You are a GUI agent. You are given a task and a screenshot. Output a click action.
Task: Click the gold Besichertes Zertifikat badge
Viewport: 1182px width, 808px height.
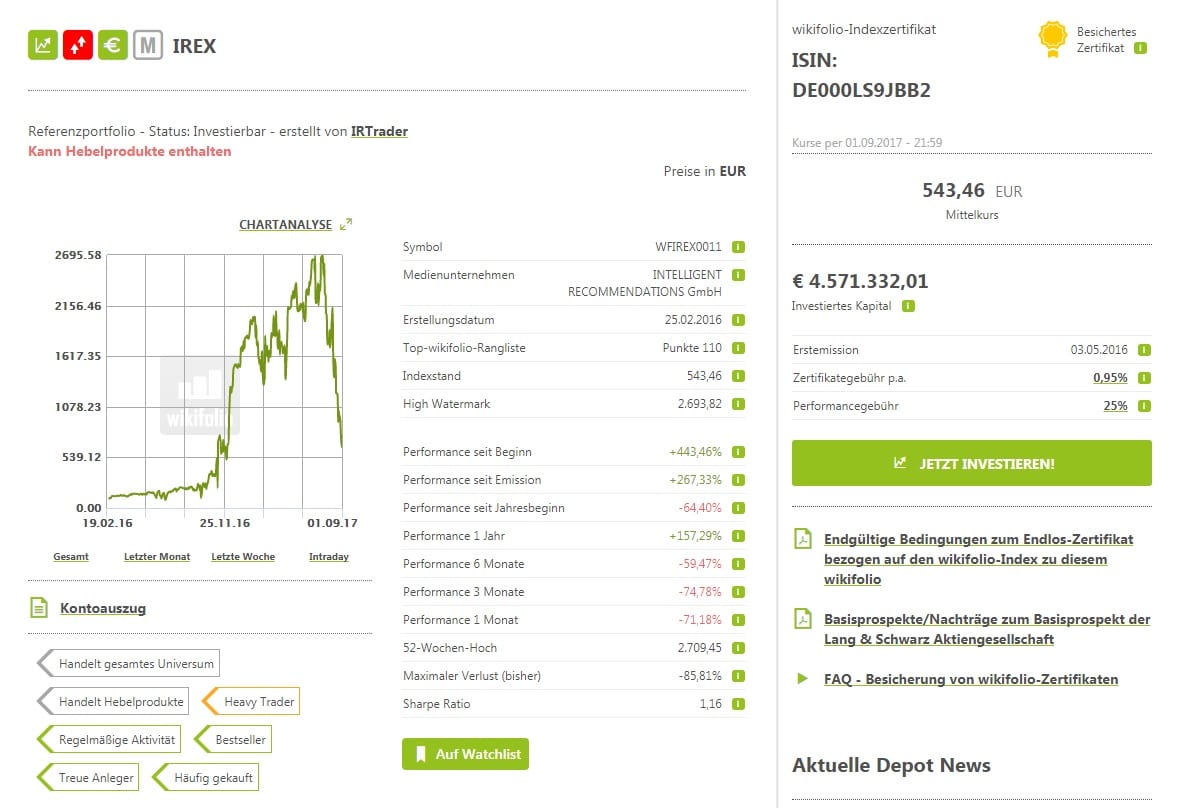click(1053, 39)
